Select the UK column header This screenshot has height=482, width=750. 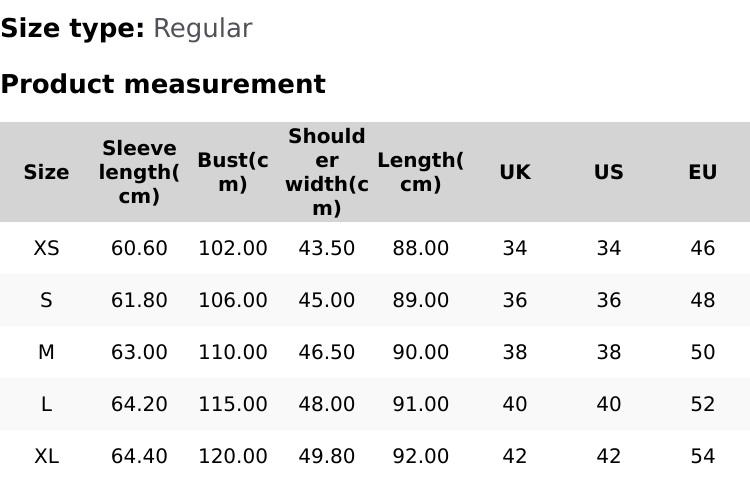pos(514,172)
